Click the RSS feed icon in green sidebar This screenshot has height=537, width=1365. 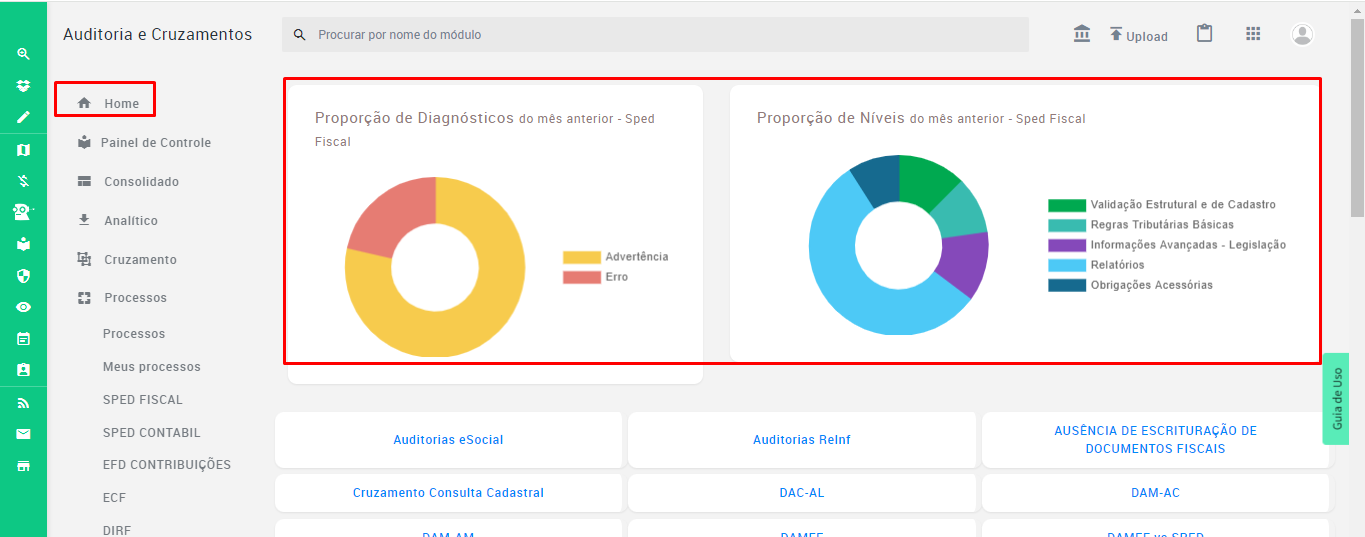(x=23, y=403)
